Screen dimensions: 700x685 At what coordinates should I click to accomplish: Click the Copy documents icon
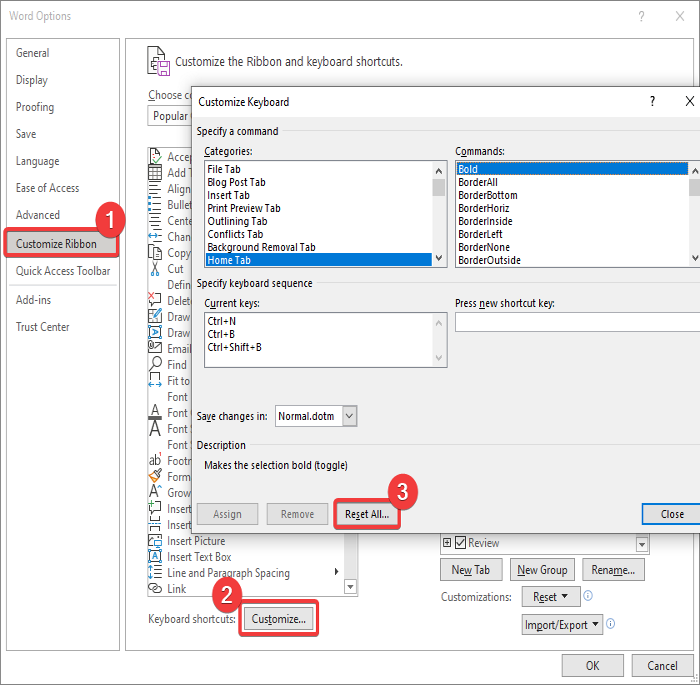point(155,252)
